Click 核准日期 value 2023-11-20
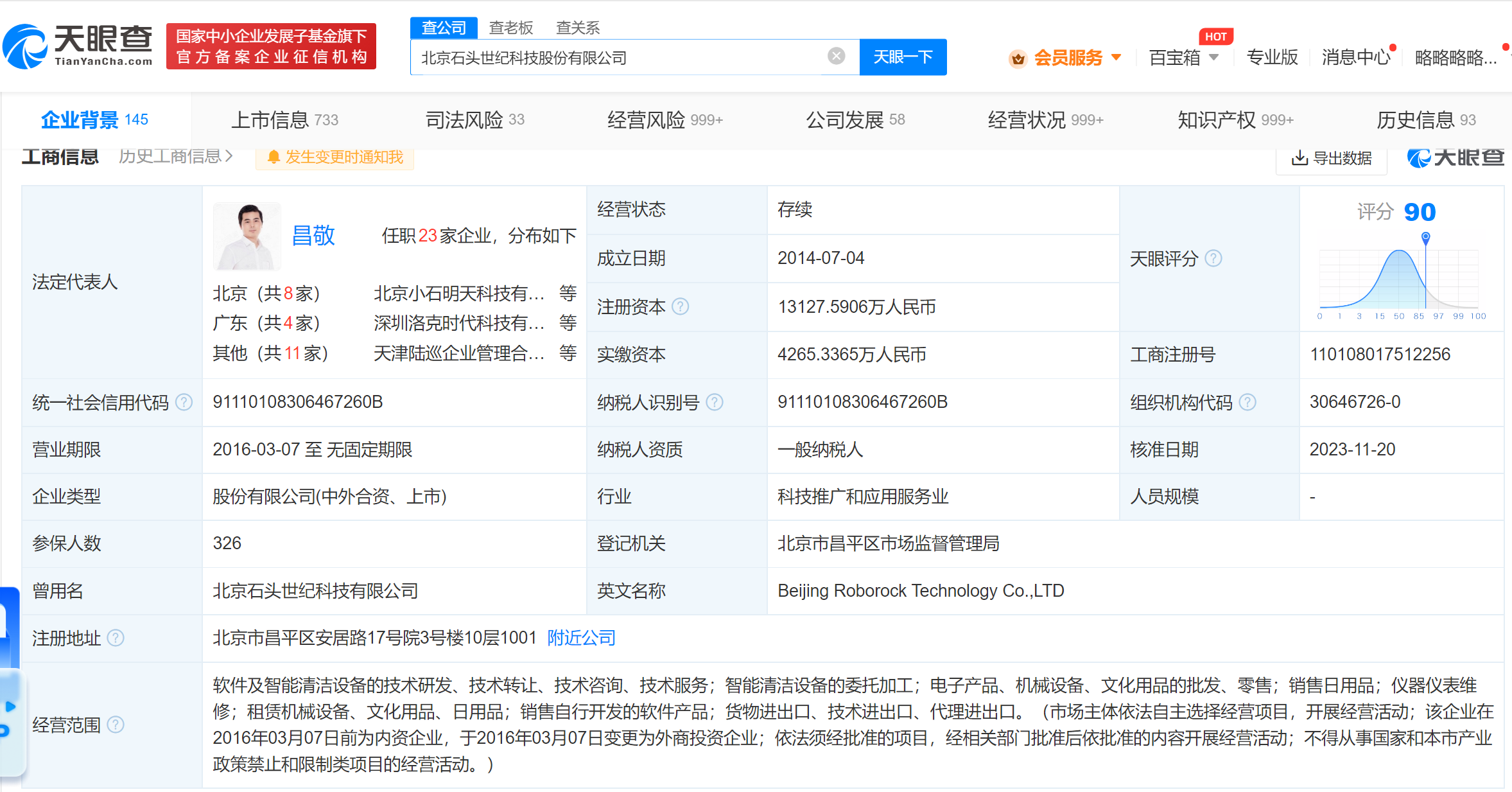The image size is (1512, 792). pyautogui.click(x=1352, y=450)
